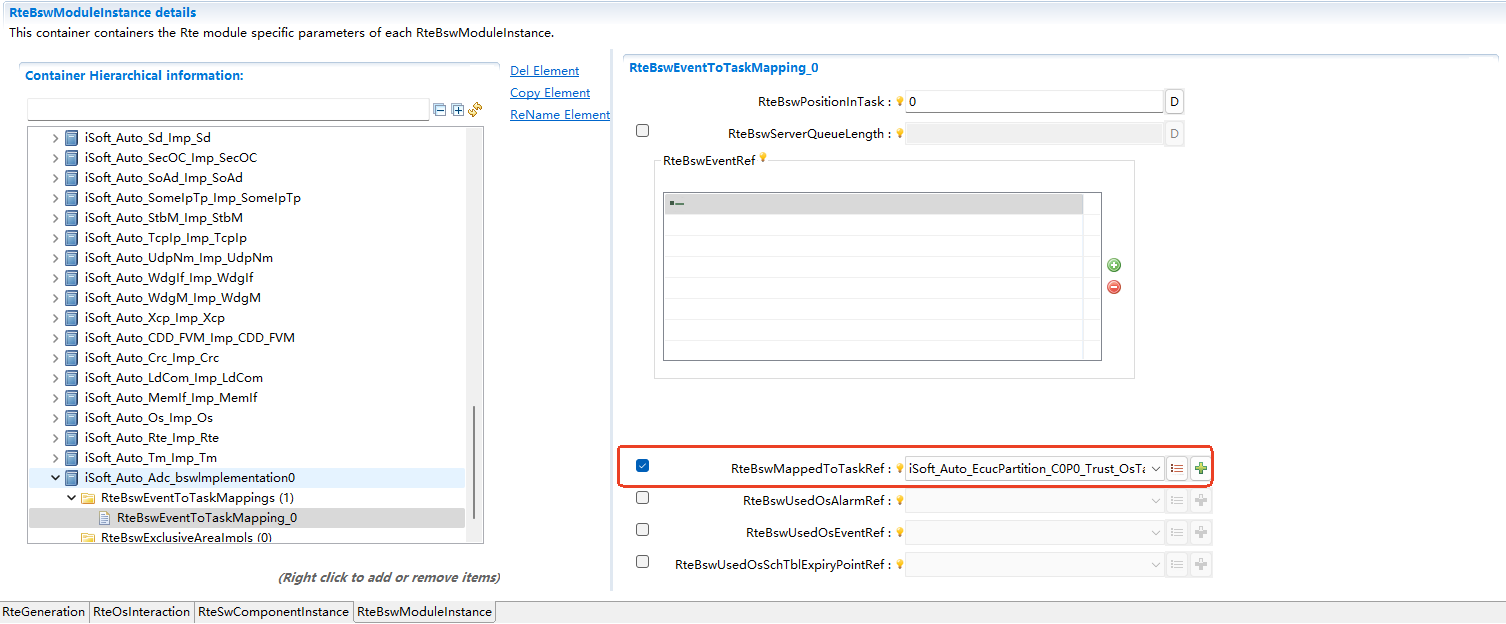Enable the RteBswServerQueueLength checkbox

click(x=642, y=131)
